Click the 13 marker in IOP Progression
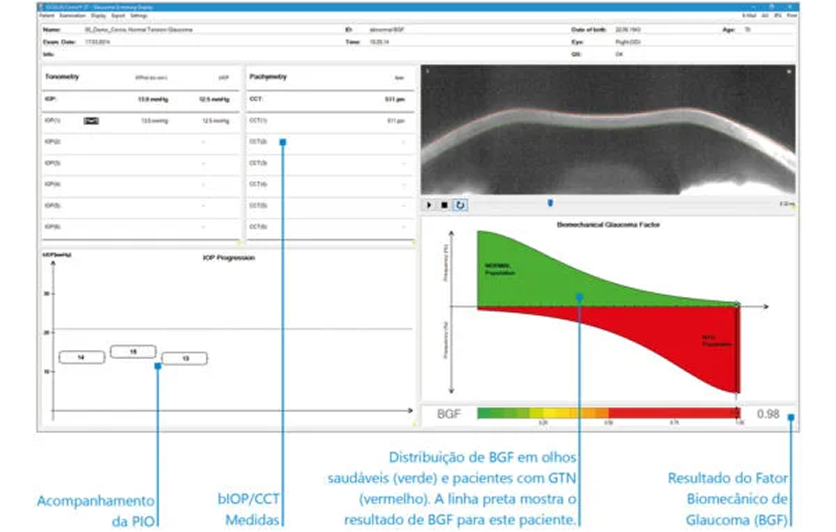Viewport: 836px width, 532px height. pyautogui.click(x=185, y=358)
